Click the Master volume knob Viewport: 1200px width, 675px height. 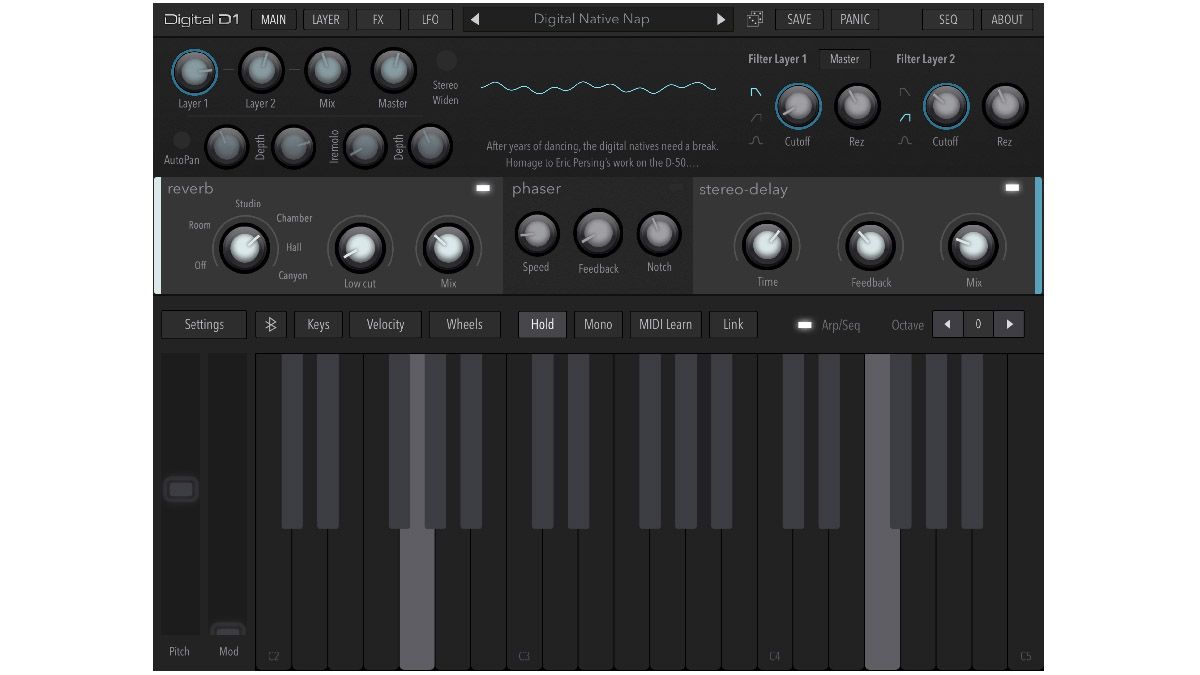pyautogui.click(x=393, y=71)
